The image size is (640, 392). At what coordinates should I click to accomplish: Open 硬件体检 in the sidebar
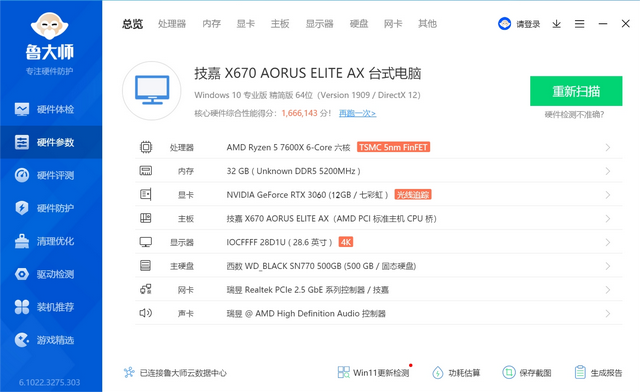[51, 109]
